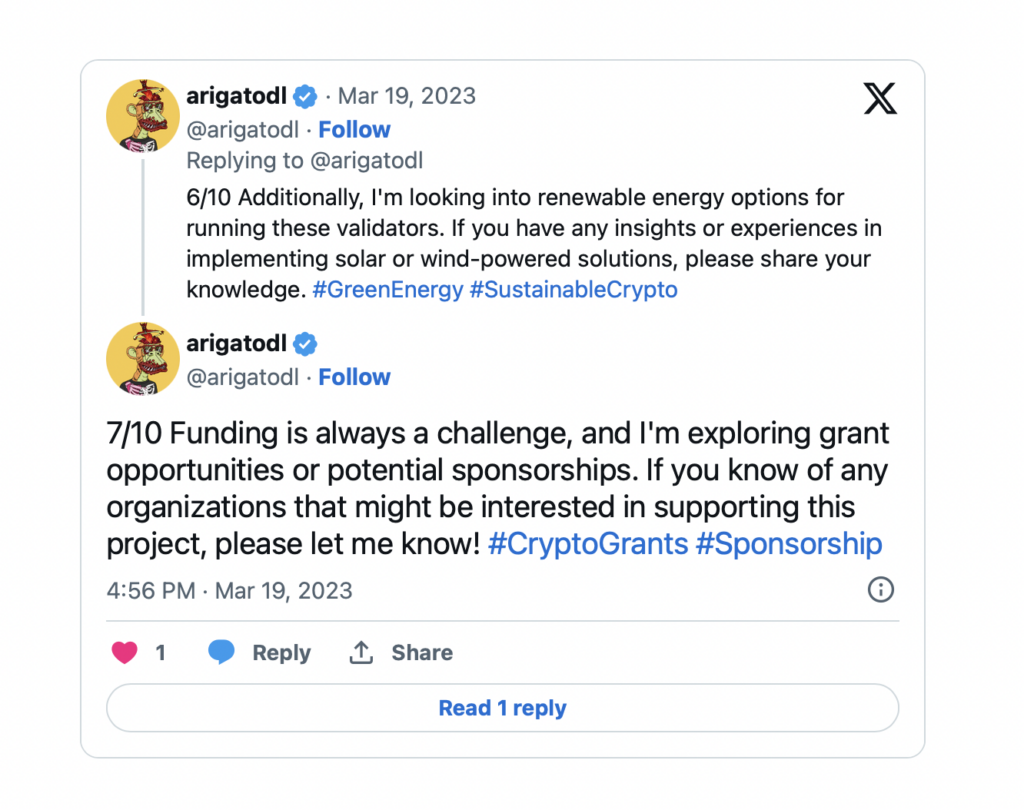This screenshot has width=1024, height=810.
Task: Click the blue reply bubble icon
Action: pyautogui.click(x=221, y=652)
